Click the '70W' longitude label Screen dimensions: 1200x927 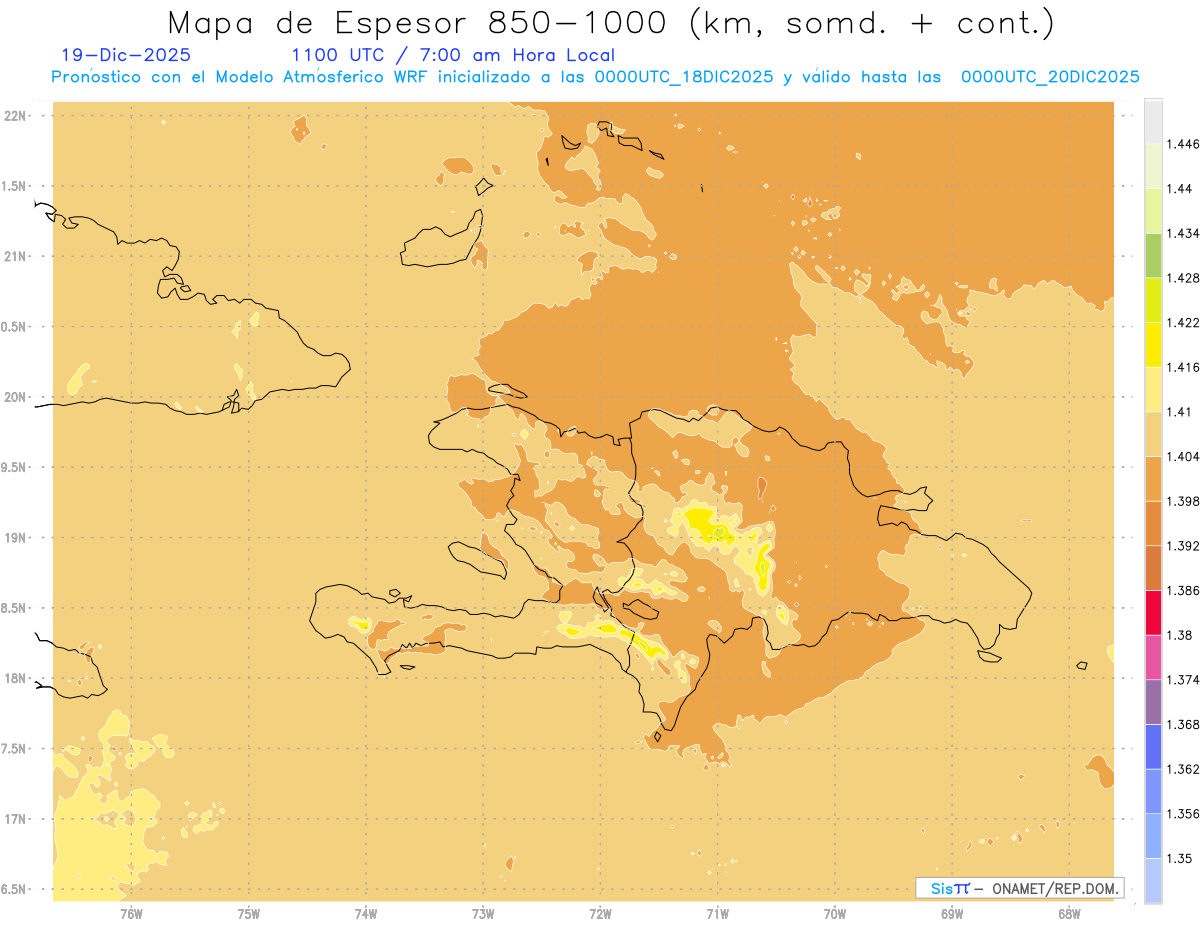pos(834,914)
